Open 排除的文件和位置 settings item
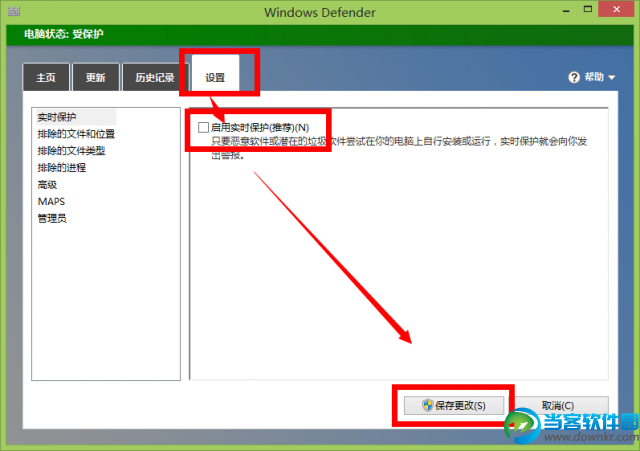Image resolution: width=640 pixels, height=451 pixels. coord(76,134)
